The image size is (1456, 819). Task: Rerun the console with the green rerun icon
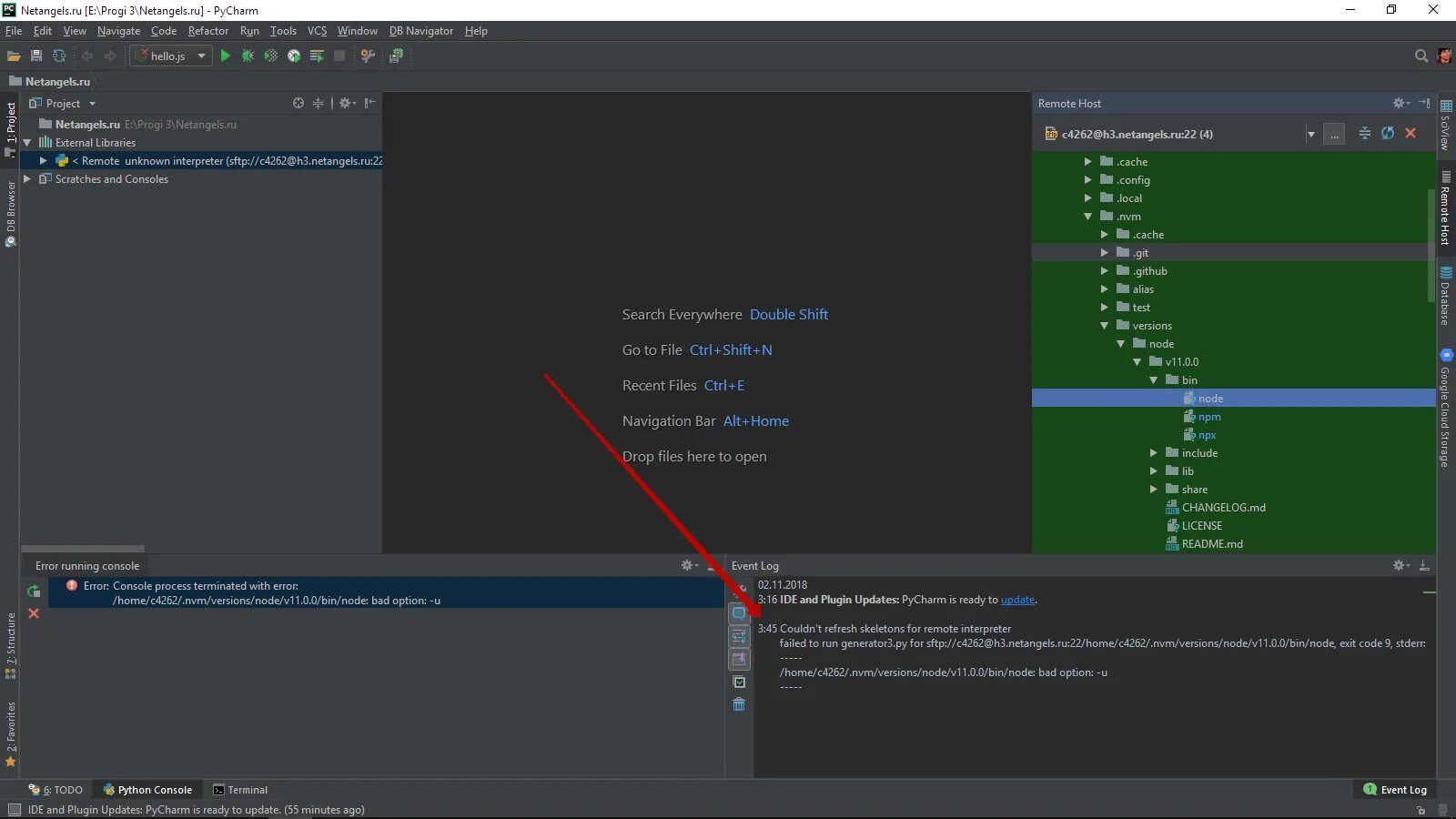34,591
